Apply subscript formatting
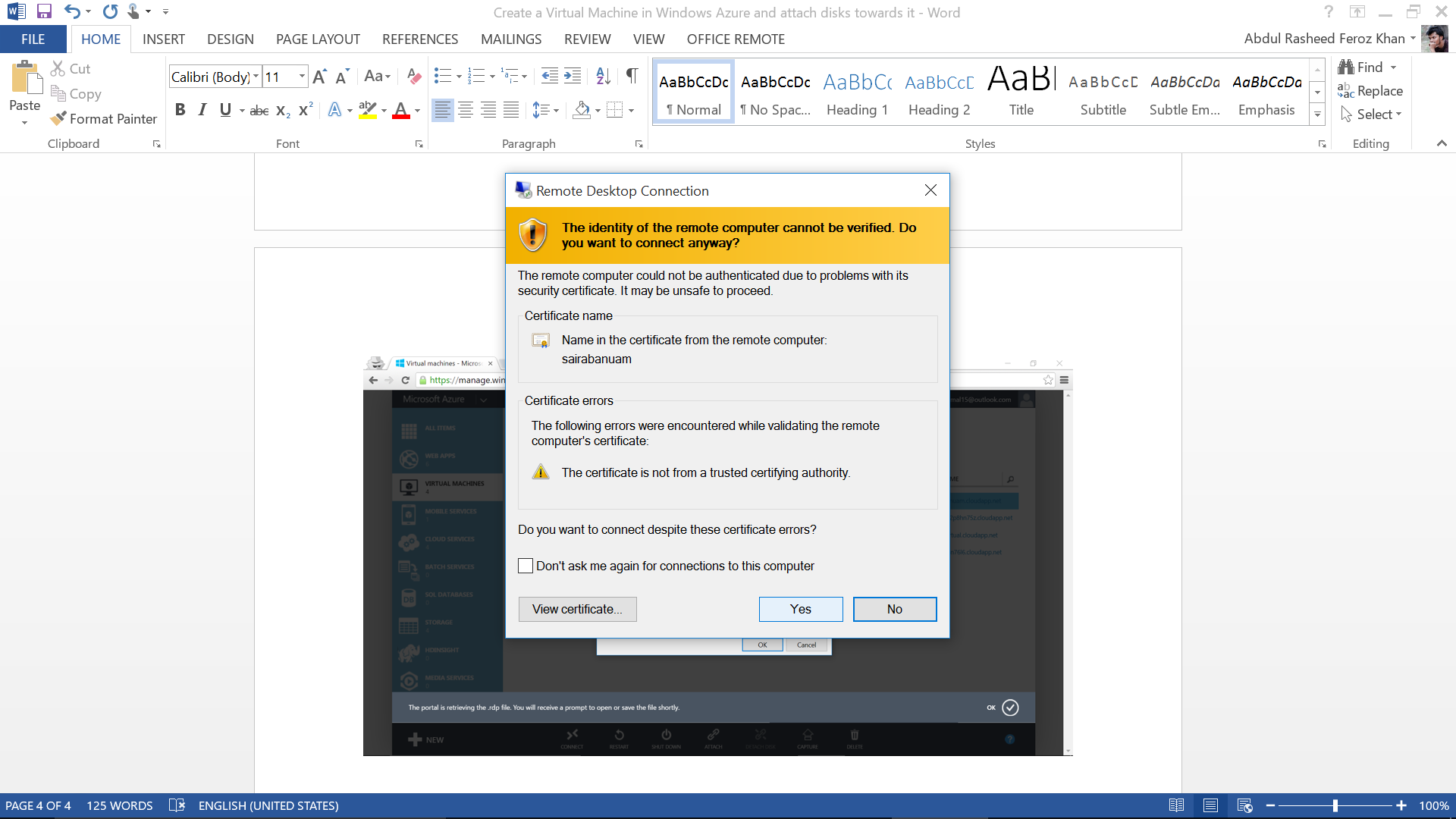The image size is (1456, 819). tap(283, 111)
